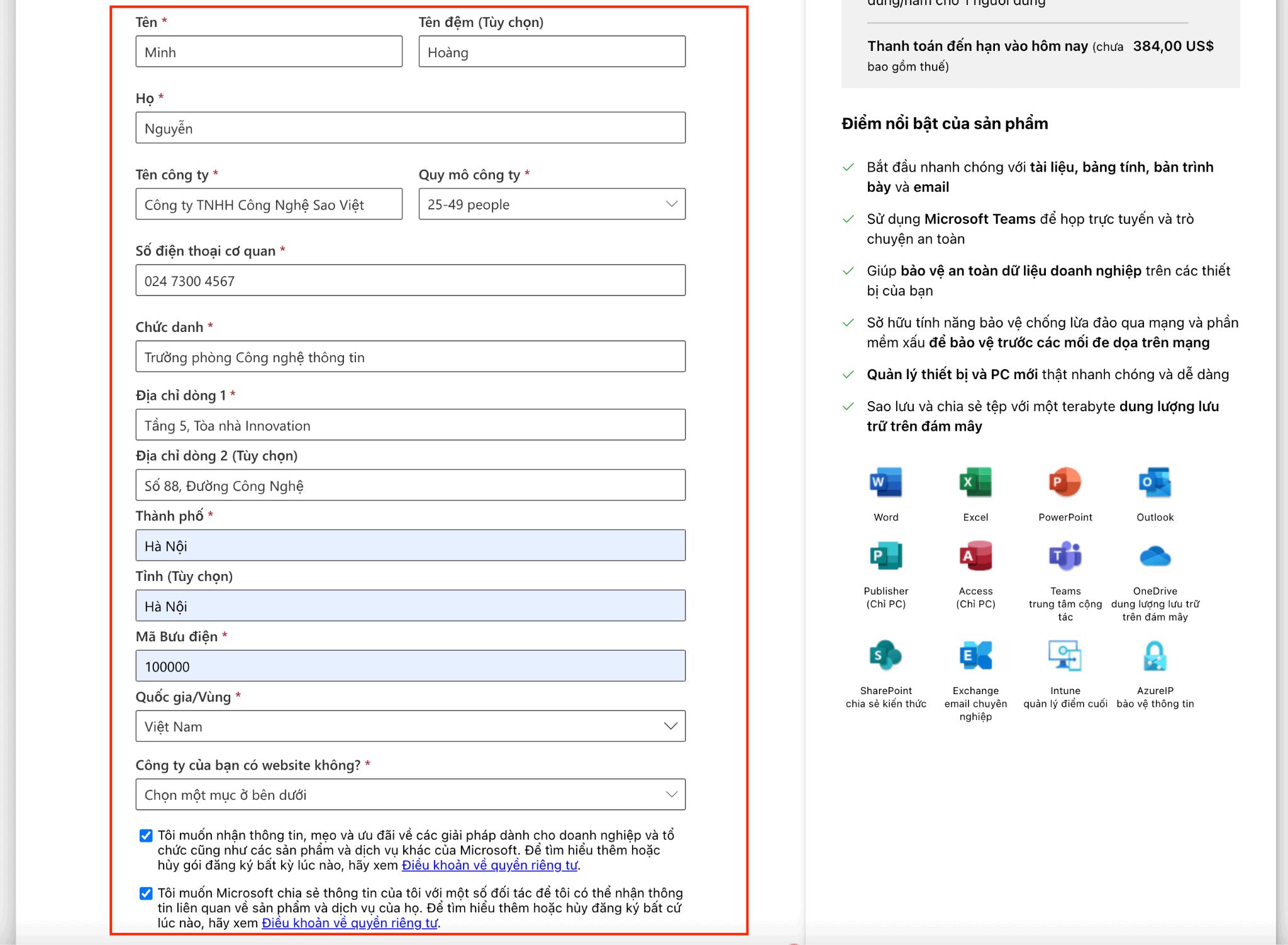Click the Mã Bưu điện field with 100000
The image size is (1288, 945).
[410, 666]
